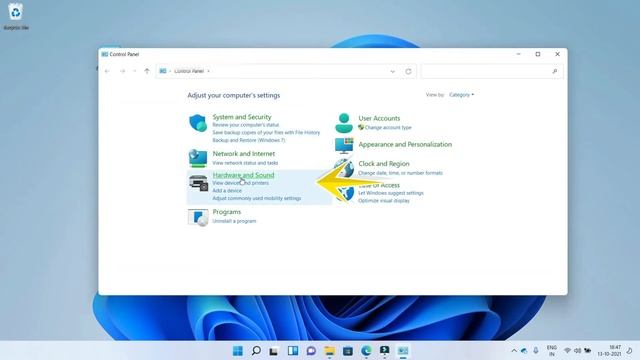Go forward with the forward arrow
Image resolution: width=640 pixels, height=360 pixels.
[122, 71]
